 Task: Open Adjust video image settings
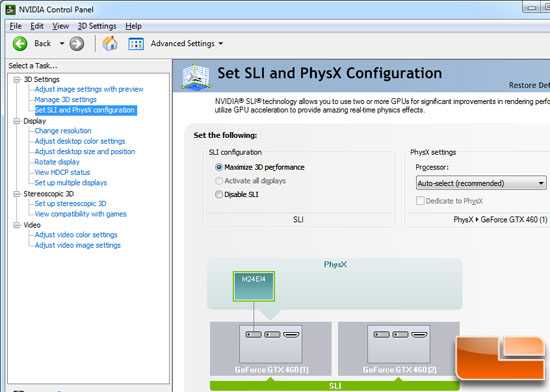(77, 245)
